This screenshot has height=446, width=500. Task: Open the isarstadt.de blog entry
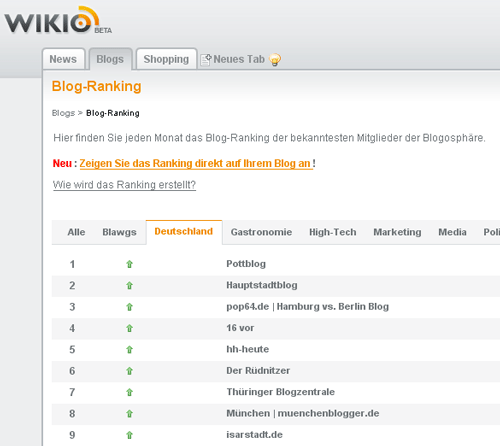pyautogui.click(x=254, y=434)
